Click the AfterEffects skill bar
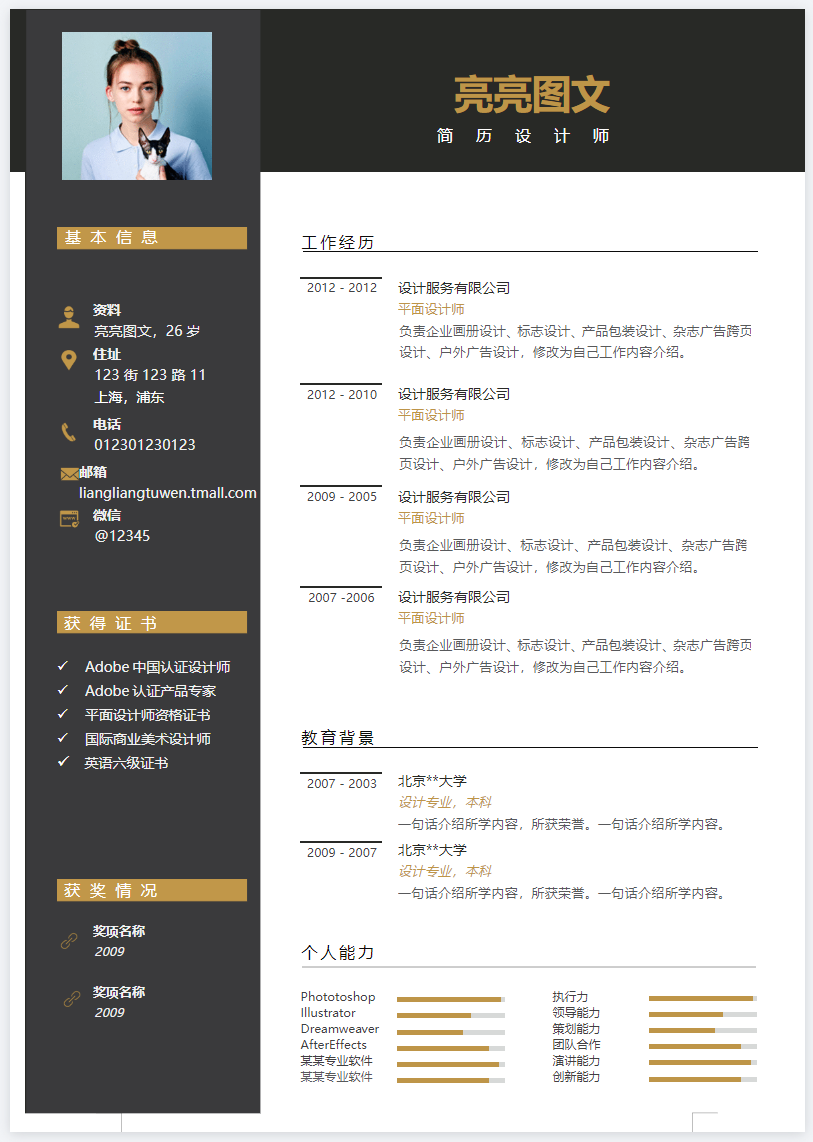 coord(451,1049)
